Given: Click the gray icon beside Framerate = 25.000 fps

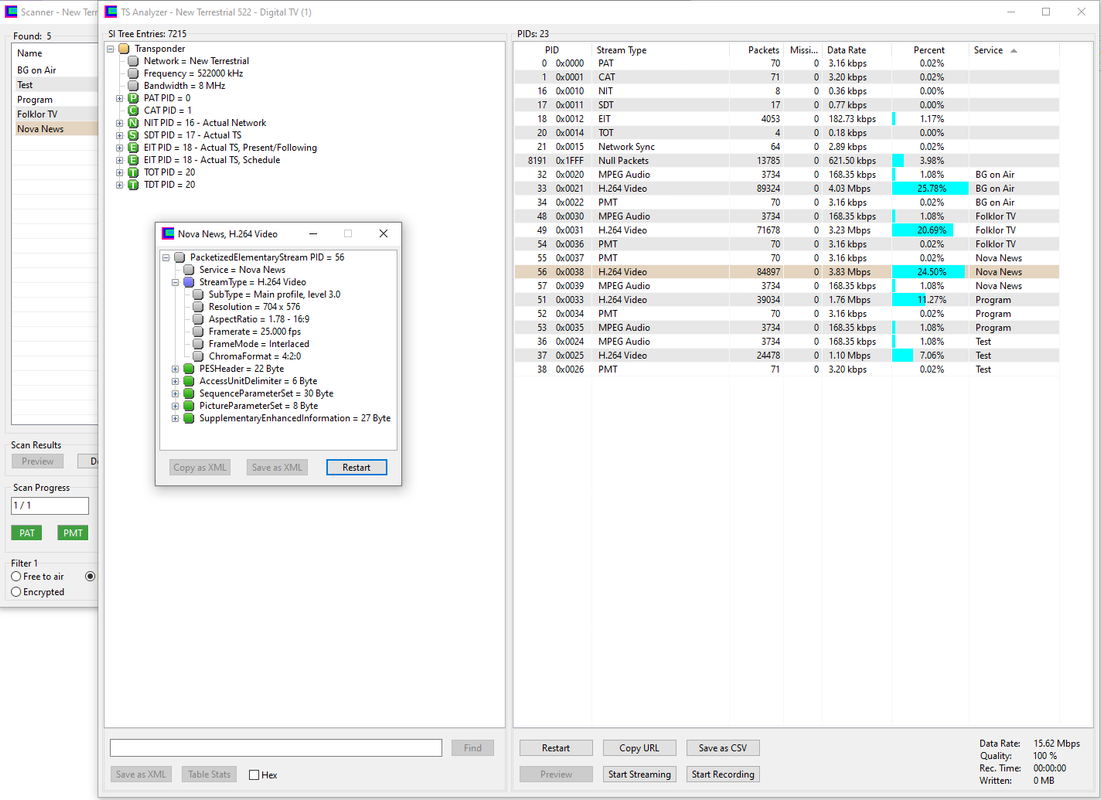Looking at the screenshot, I should pos(198,332).
